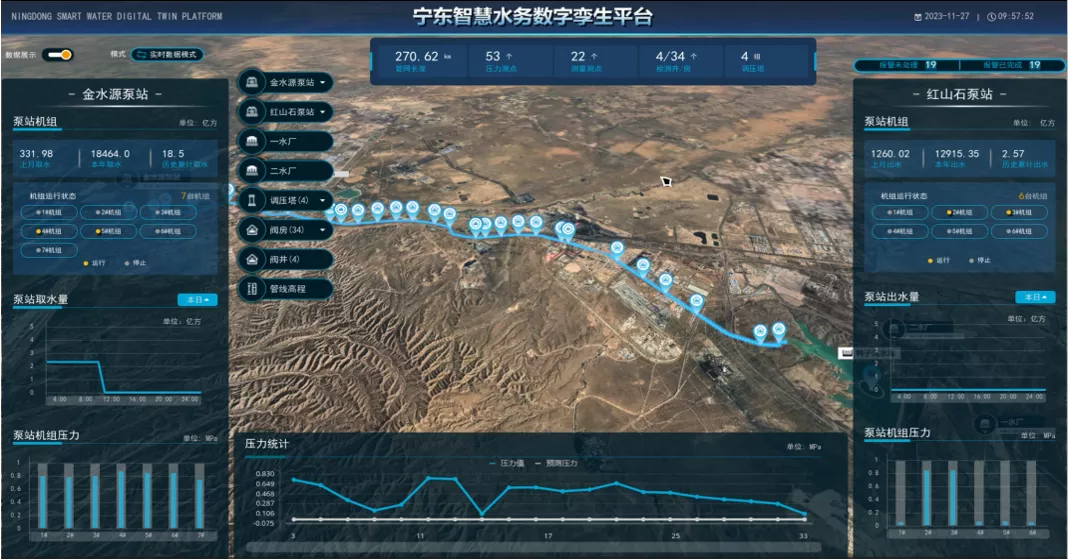Open the 报警已完成 19 tab
The width and height of the screenshot is (1068, 560).
click(1011, 65)
